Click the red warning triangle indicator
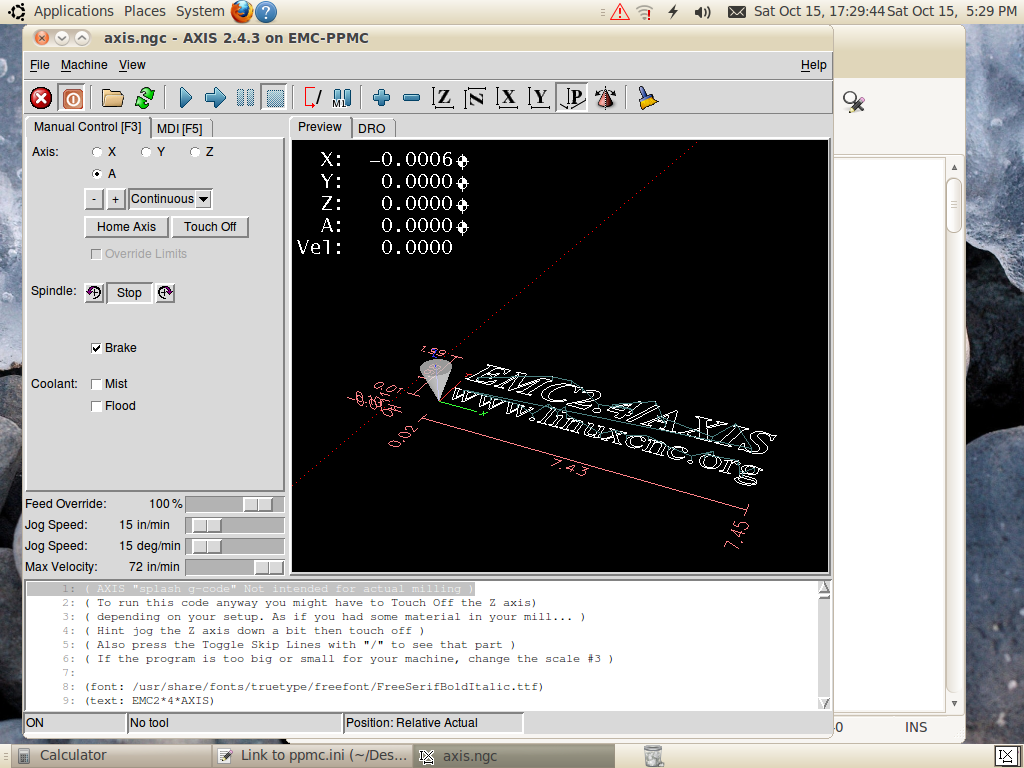Screen dimensions: 1024x768 pyautogui.click(x=619, y=12)
